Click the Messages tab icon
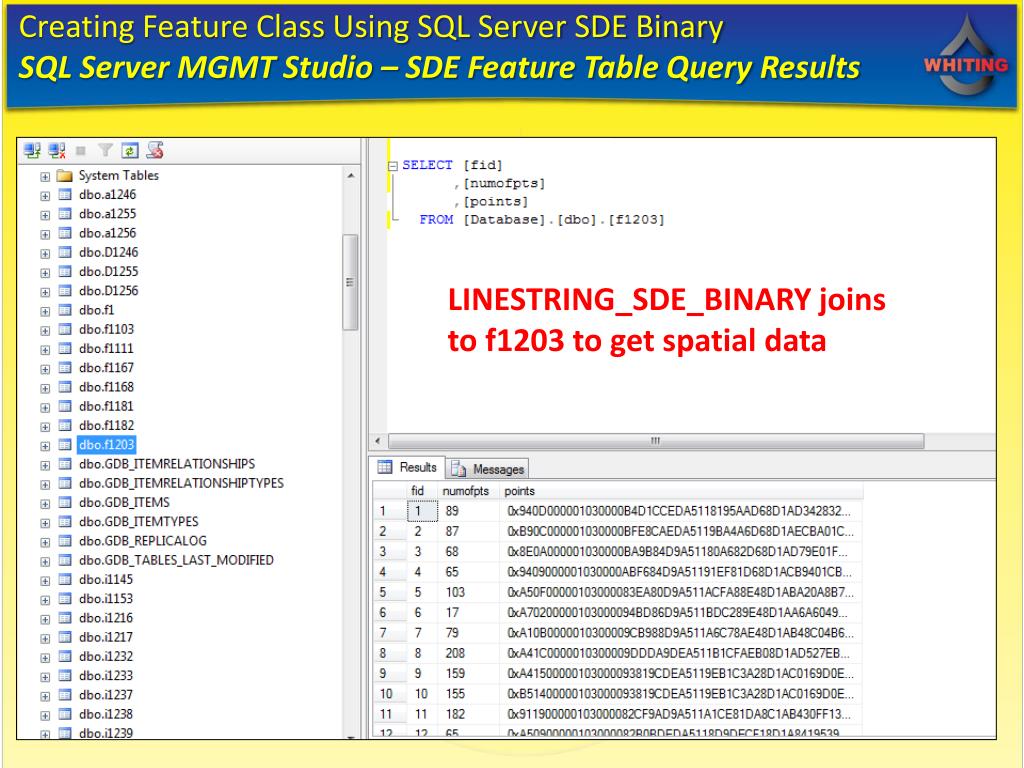The image size is (1024, 768). click(x=458, y=469)
